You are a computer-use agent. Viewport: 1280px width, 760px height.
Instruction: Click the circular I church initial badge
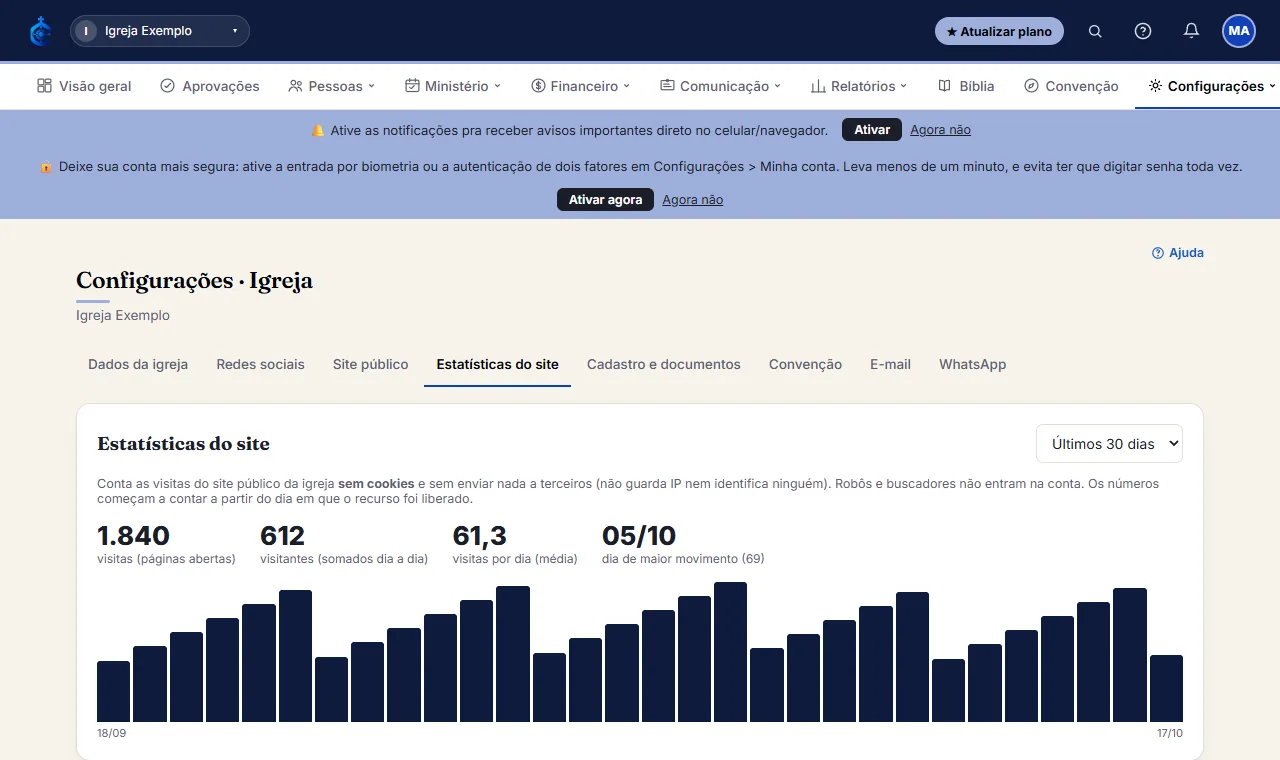pos(86,31)
